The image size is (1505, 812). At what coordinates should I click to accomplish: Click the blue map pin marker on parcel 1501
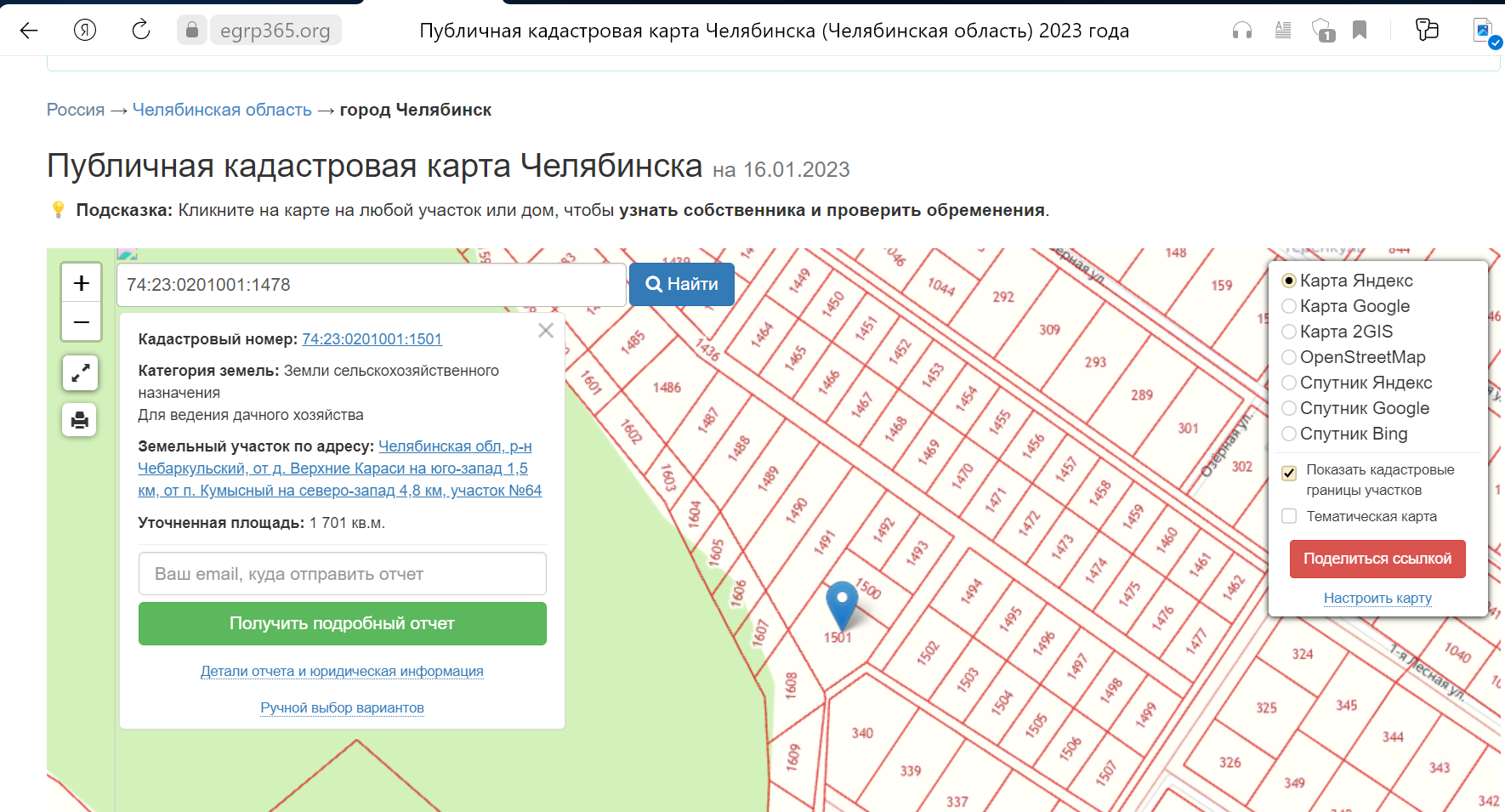(842, 605)
